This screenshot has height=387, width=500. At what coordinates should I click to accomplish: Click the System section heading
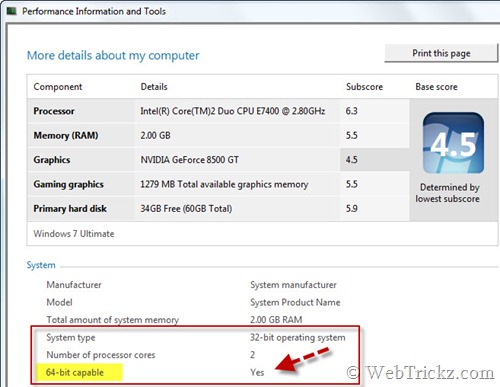(41, 265)
